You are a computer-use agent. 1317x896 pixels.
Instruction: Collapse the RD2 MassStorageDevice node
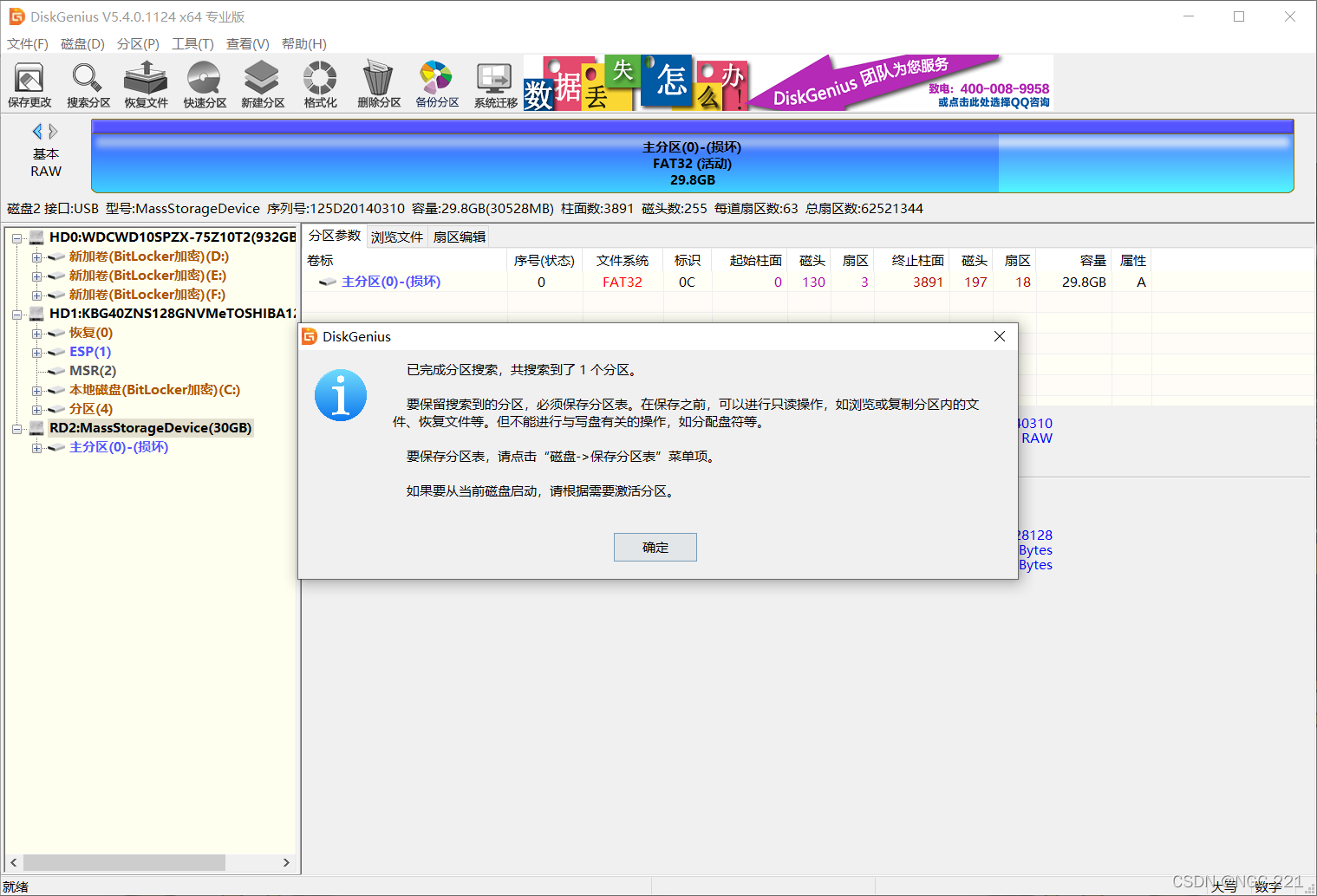[x=16, y=429]
